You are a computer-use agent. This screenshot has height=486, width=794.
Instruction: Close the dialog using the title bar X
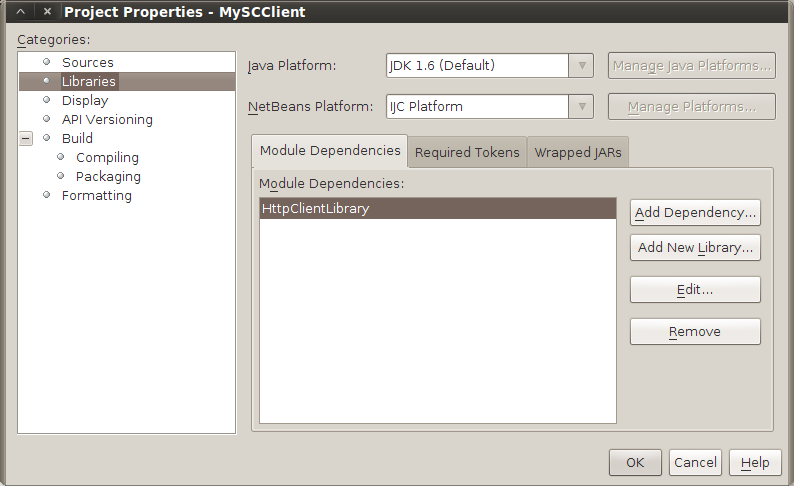click(47, 12)
